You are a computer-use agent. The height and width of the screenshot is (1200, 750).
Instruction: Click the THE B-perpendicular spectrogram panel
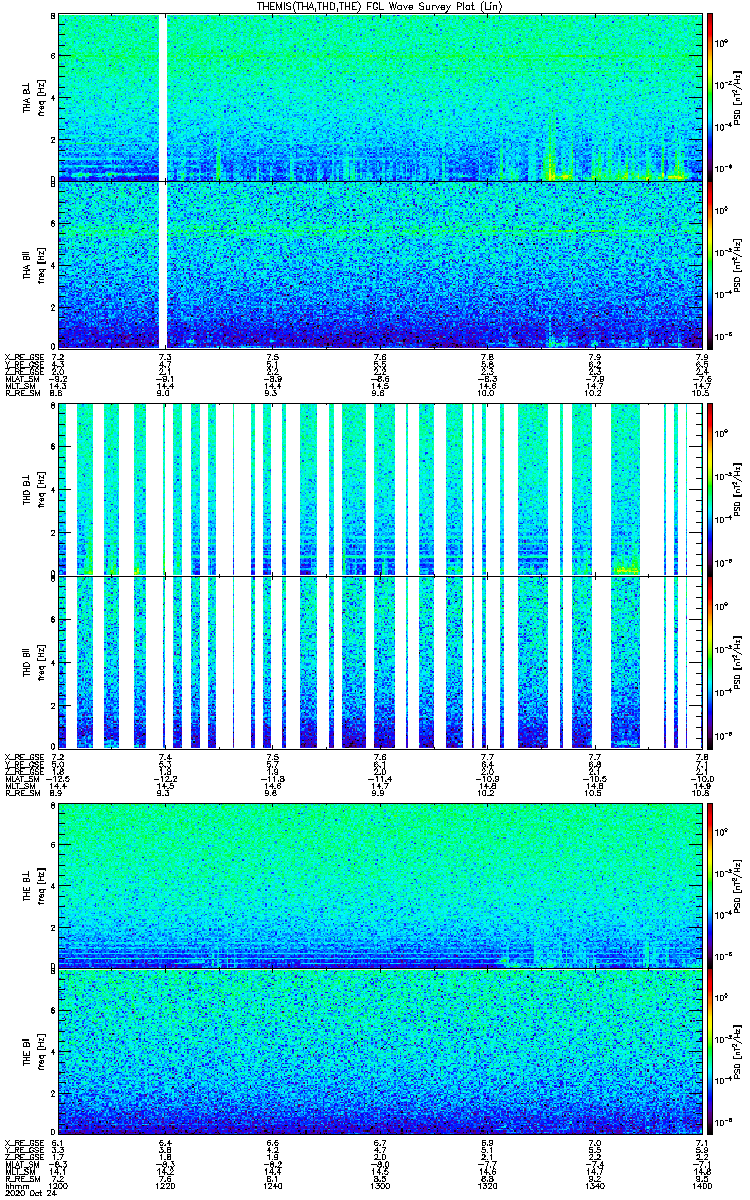(380, 885)
